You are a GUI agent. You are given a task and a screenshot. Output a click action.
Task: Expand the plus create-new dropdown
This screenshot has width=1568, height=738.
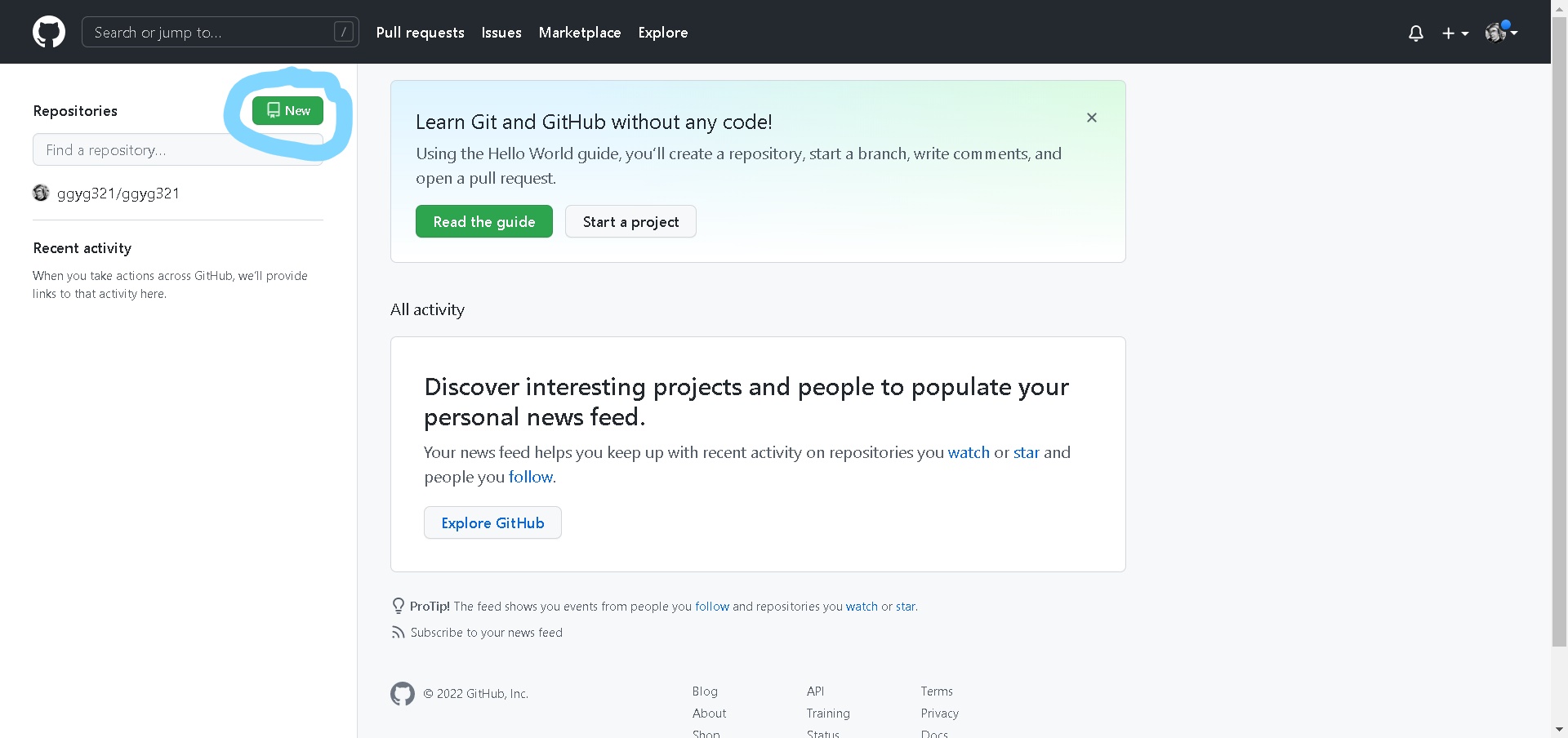point(1455,33)
